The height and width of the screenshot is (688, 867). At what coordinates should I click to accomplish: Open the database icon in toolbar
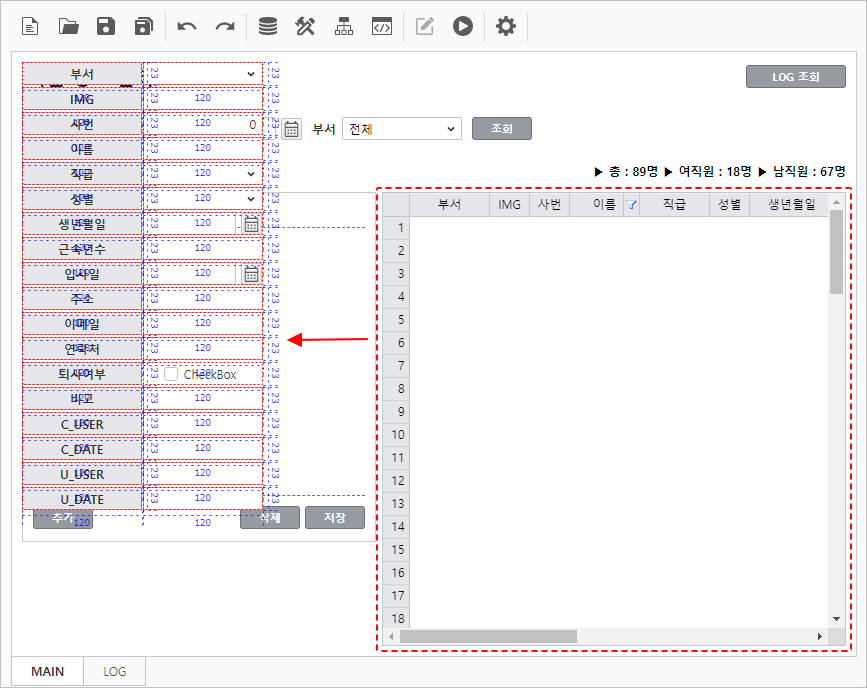pyautogui.click(x=268, y=27)
